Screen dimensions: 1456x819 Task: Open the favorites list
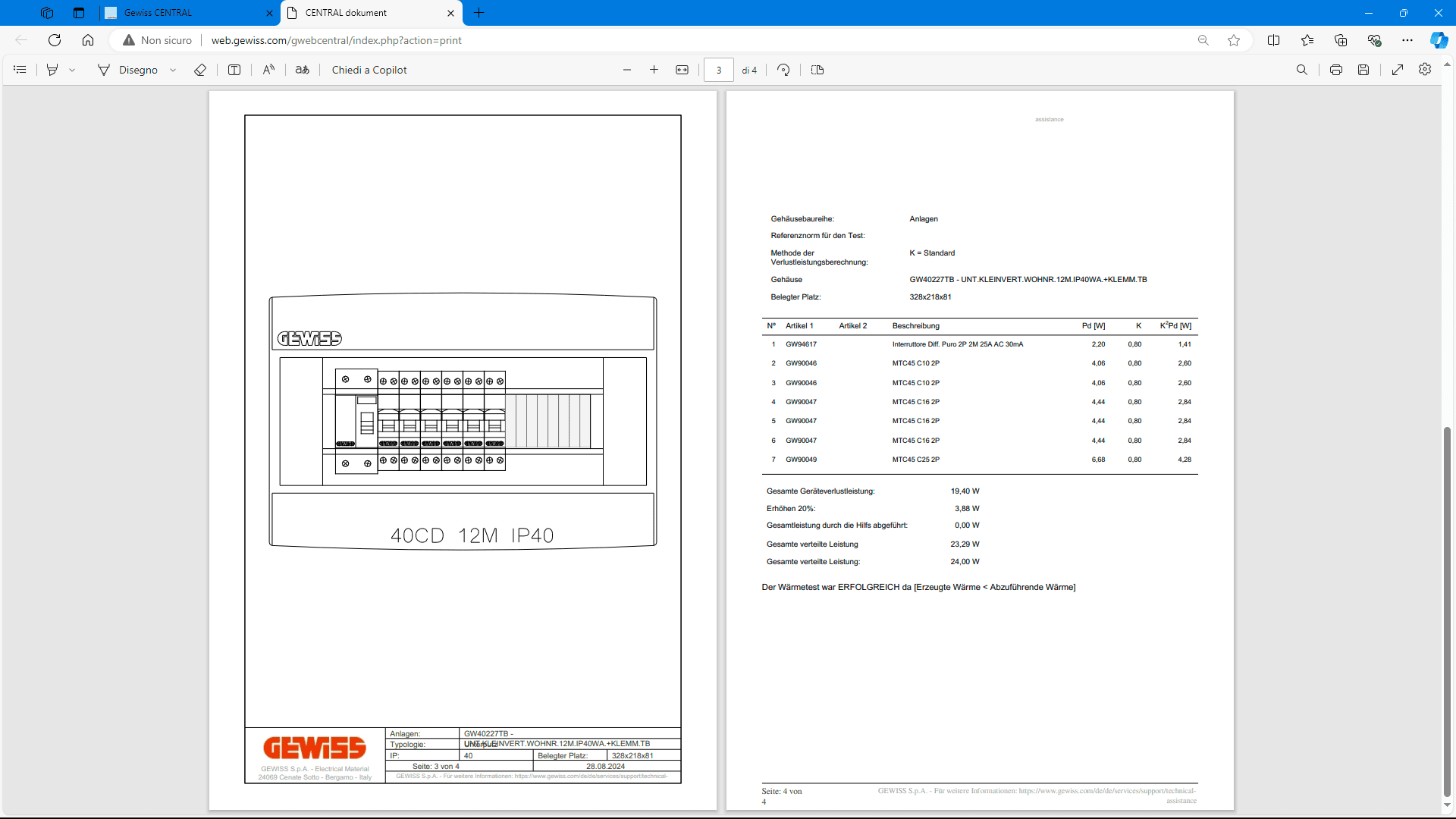click(x=1307, y=40)
